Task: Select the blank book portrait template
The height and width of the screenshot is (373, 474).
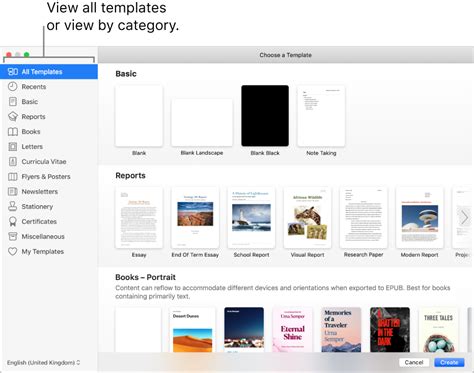Action: click(138, 330)
